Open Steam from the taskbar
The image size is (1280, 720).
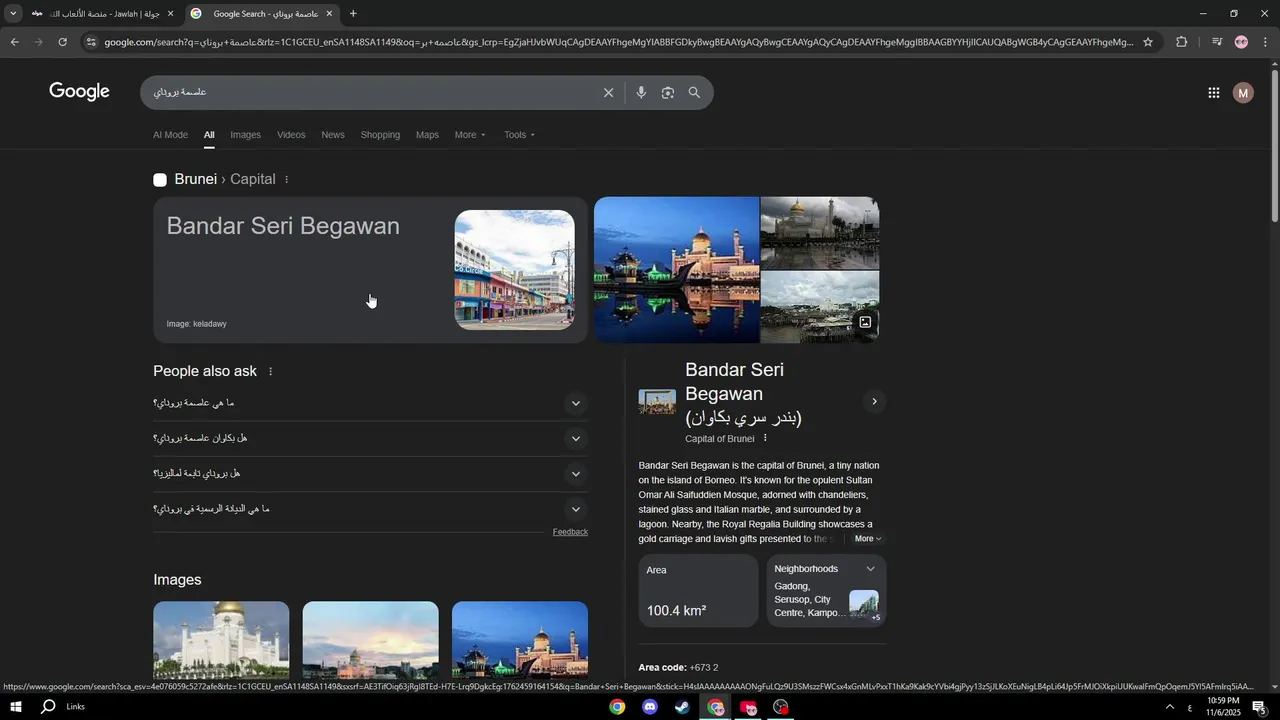[682, 707]
